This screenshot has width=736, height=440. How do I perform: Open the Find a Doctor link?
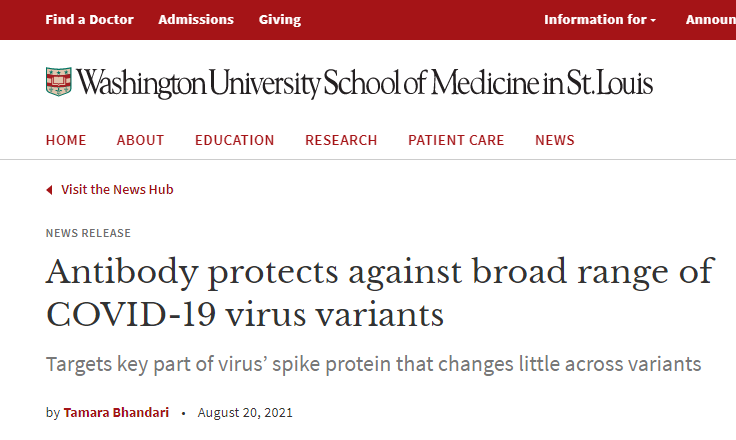pos(89,20)
